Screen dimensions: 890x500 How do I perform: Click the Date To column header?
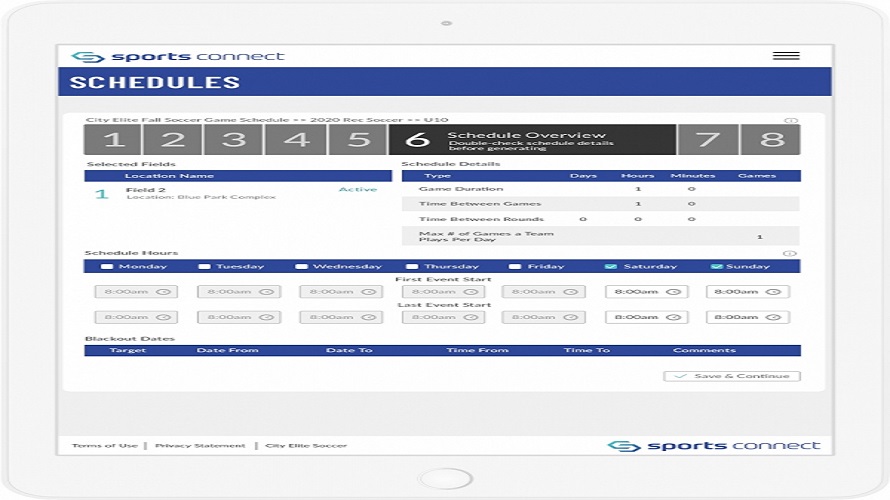pyautogui.click(x=349, y=350)
